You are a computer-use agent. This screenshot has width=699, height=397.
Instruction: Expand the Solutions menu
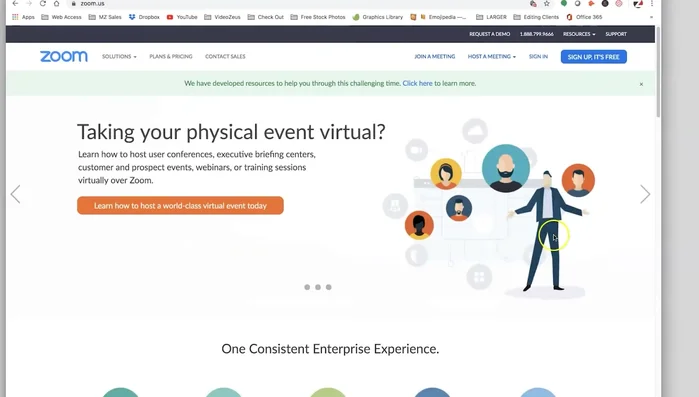(x=119, y=57)
